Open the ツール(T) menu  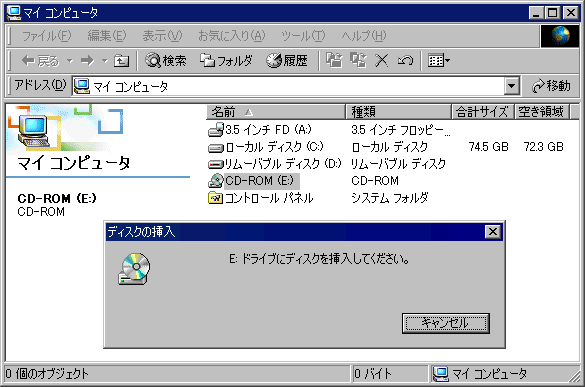click(x=303, y=36)
